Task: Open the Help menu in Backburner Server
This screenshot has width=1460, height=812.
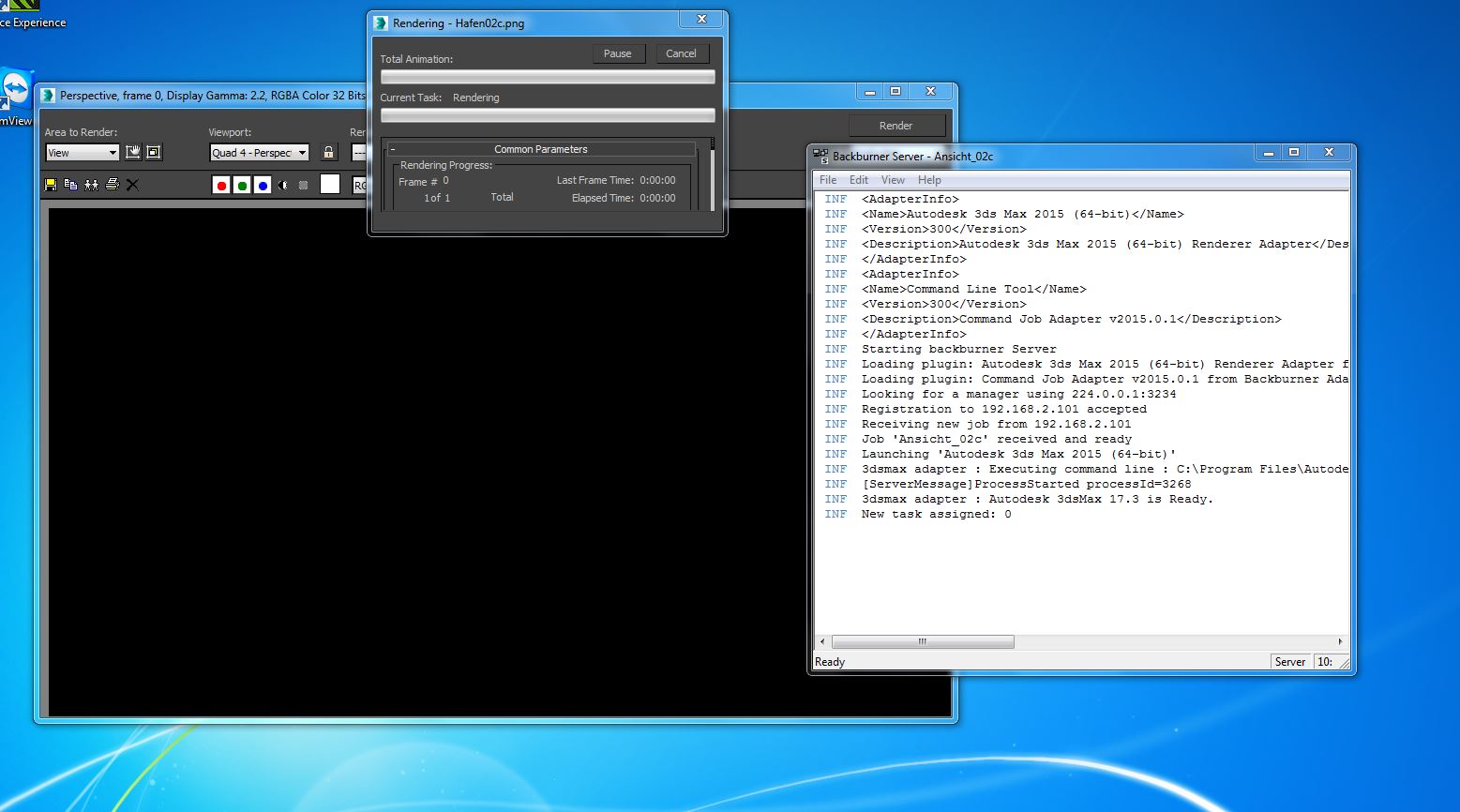Action: pyautogui.click(x=929, y=180)
